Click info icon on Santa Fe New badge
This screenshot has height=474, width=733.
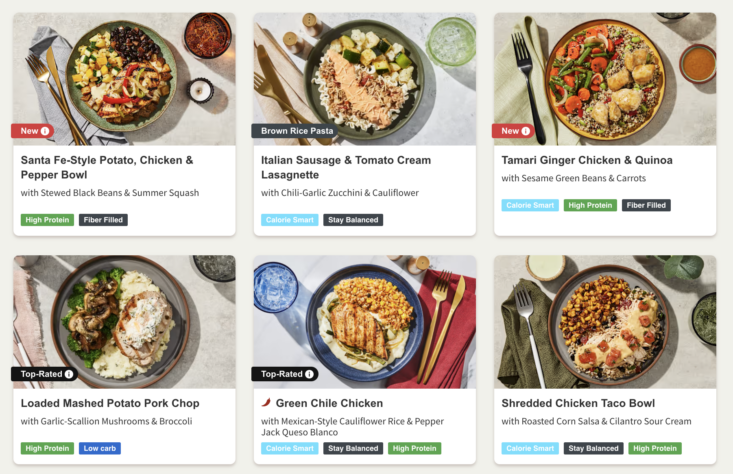pyautogui.click(x=45, y=131)
